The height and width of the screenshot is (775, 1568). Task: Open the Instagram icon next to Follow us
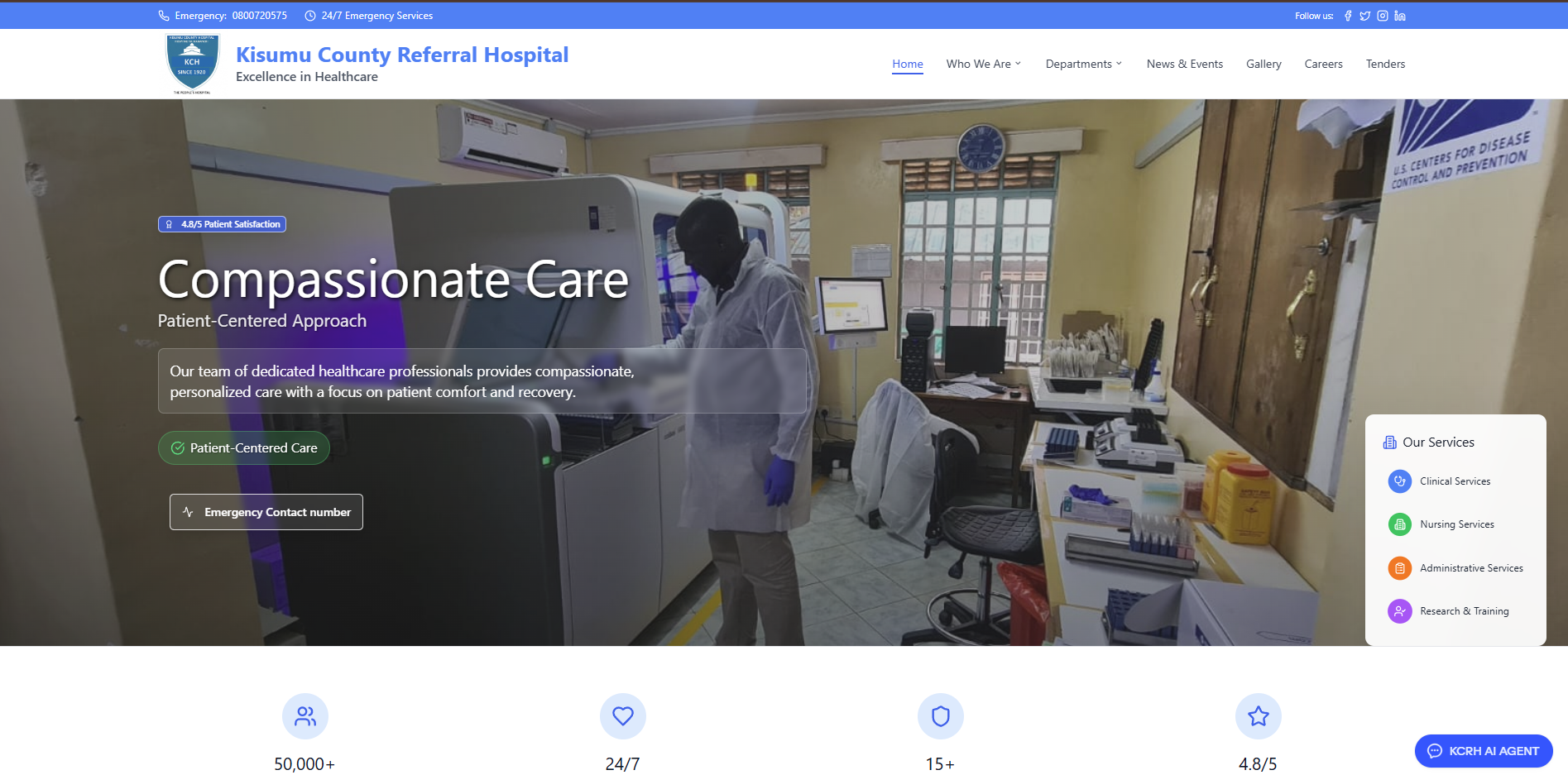1383,15
